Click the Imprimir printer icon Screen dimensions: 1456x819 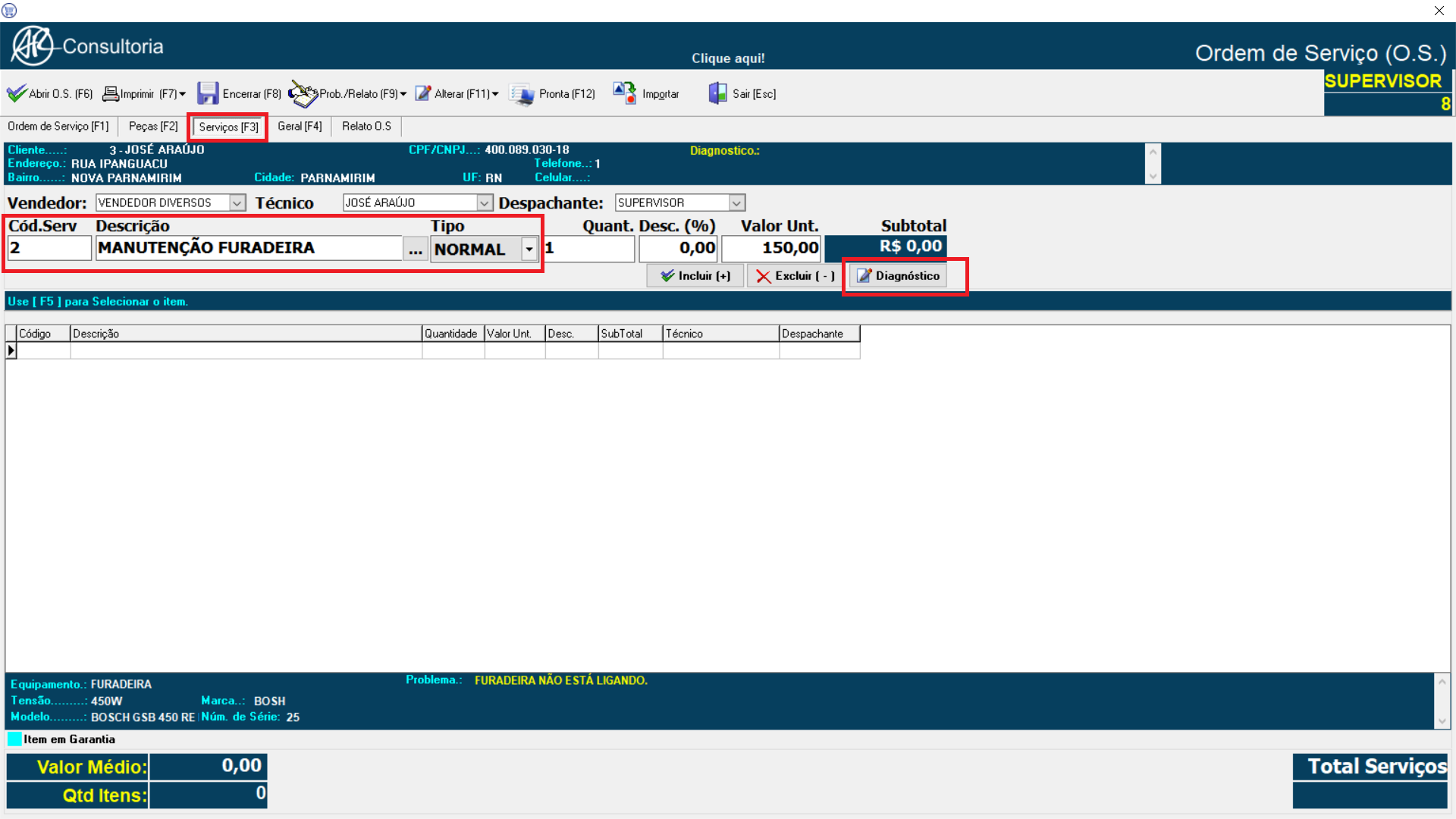111,93
